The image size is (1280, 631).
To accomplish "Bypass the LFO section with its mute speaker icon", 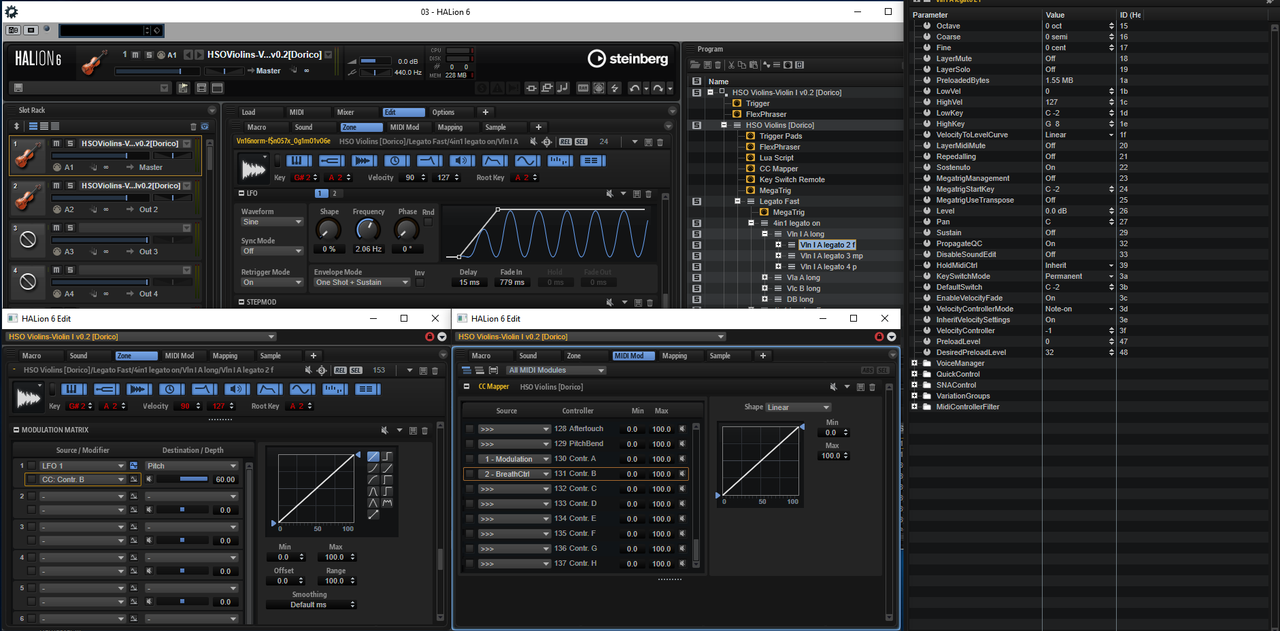I will point(610,194).
